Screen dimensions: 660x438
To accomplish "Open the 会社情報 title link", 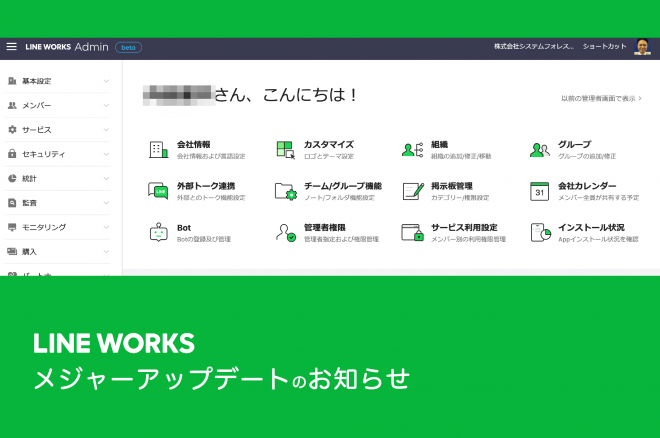I will pos(194,144).
